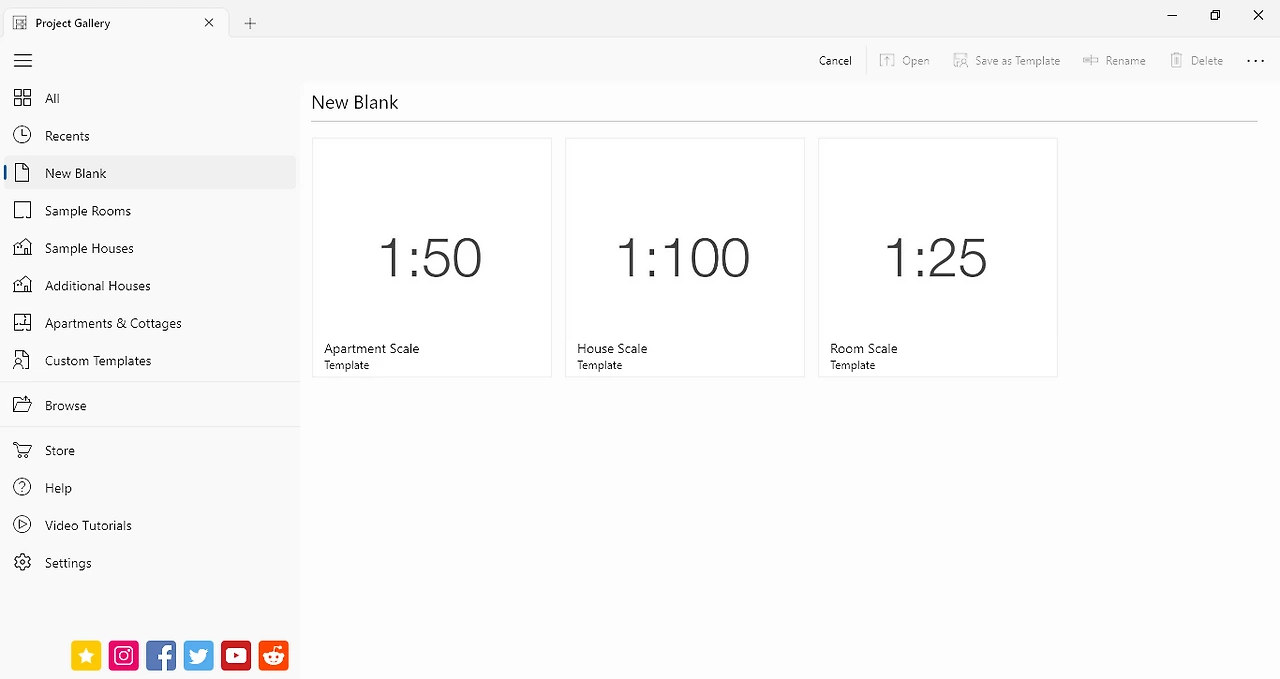The height and width of the screenshot is (679, 1280).
Task: Click the Room Scale label
Action: tap(864, 349)
